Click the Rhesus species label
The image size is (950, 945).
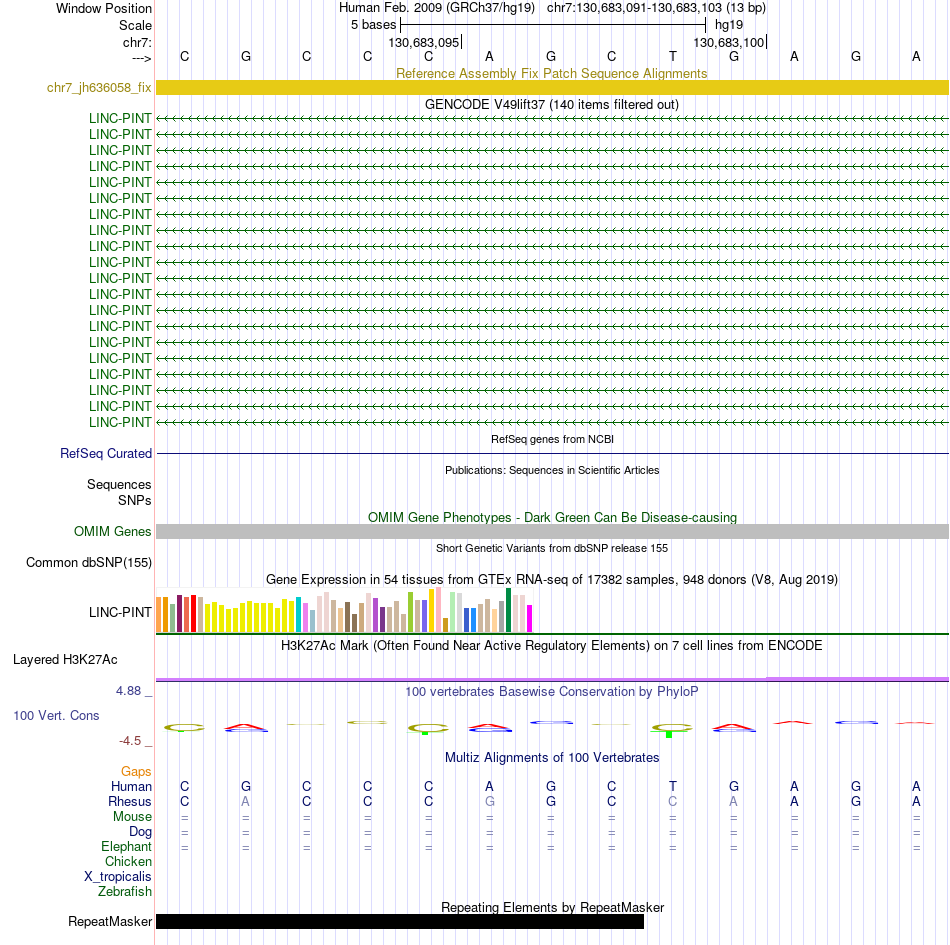tap(130, 801)
